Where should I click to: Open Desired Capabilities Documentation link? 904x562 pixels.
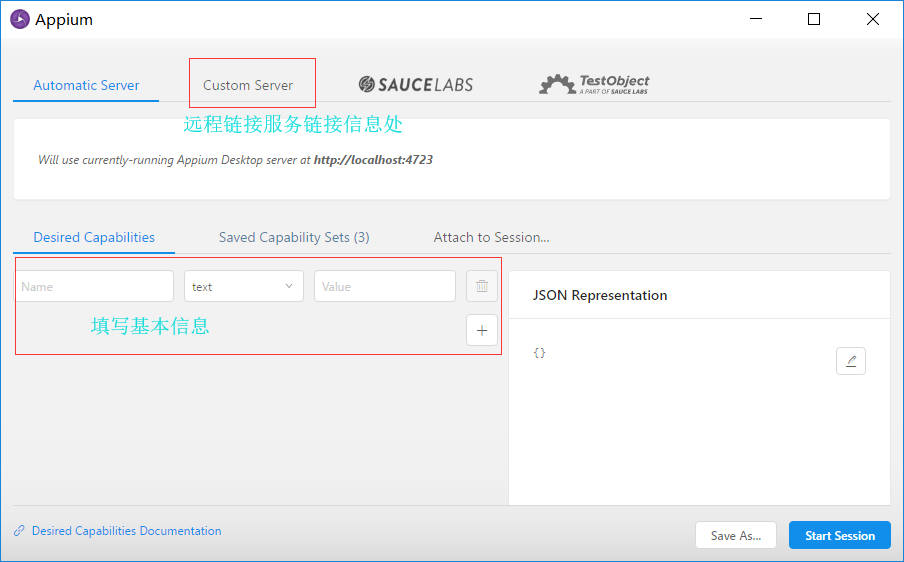point(126,531)
